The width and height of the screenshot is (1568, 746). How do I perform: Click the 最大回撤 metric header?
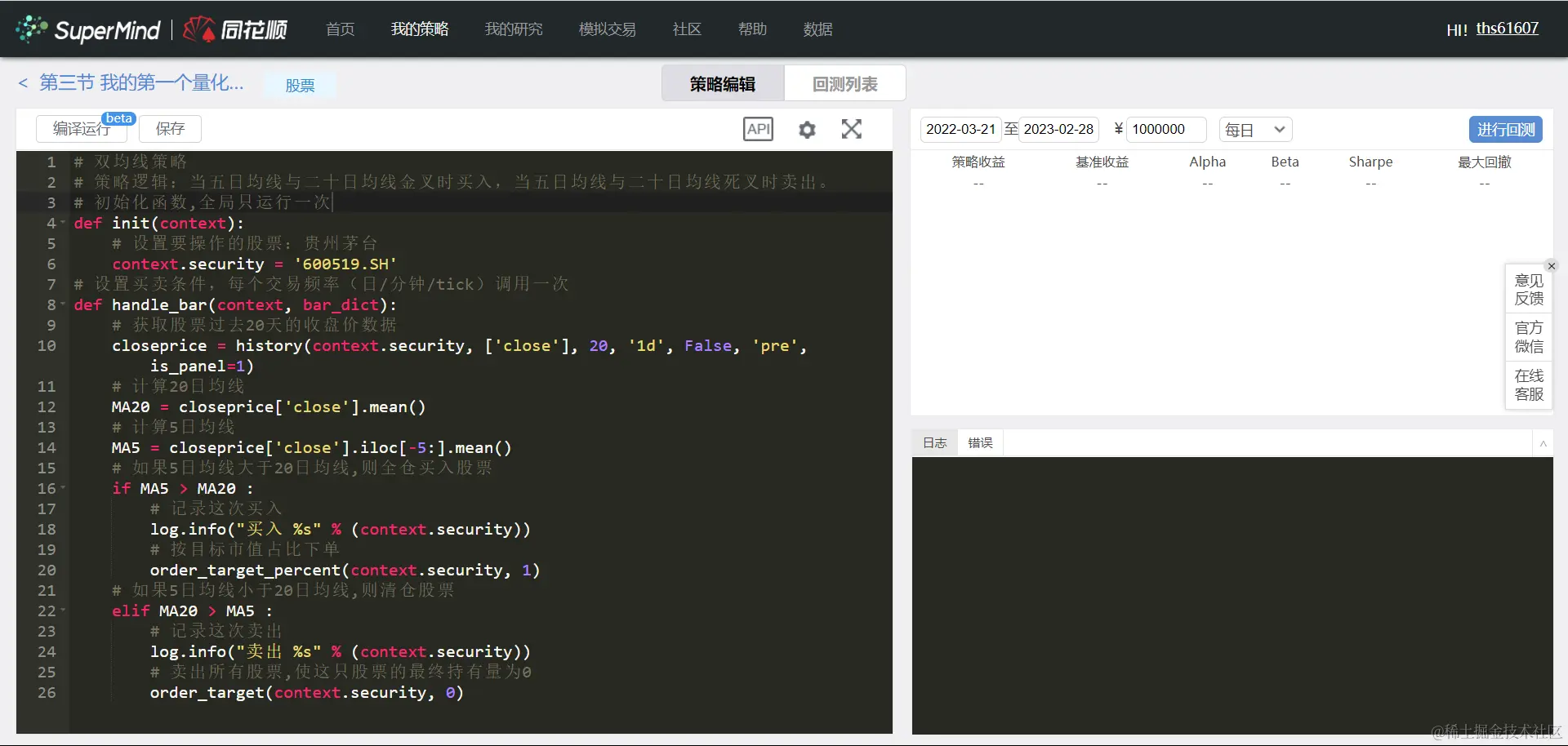coord(1485,162)
